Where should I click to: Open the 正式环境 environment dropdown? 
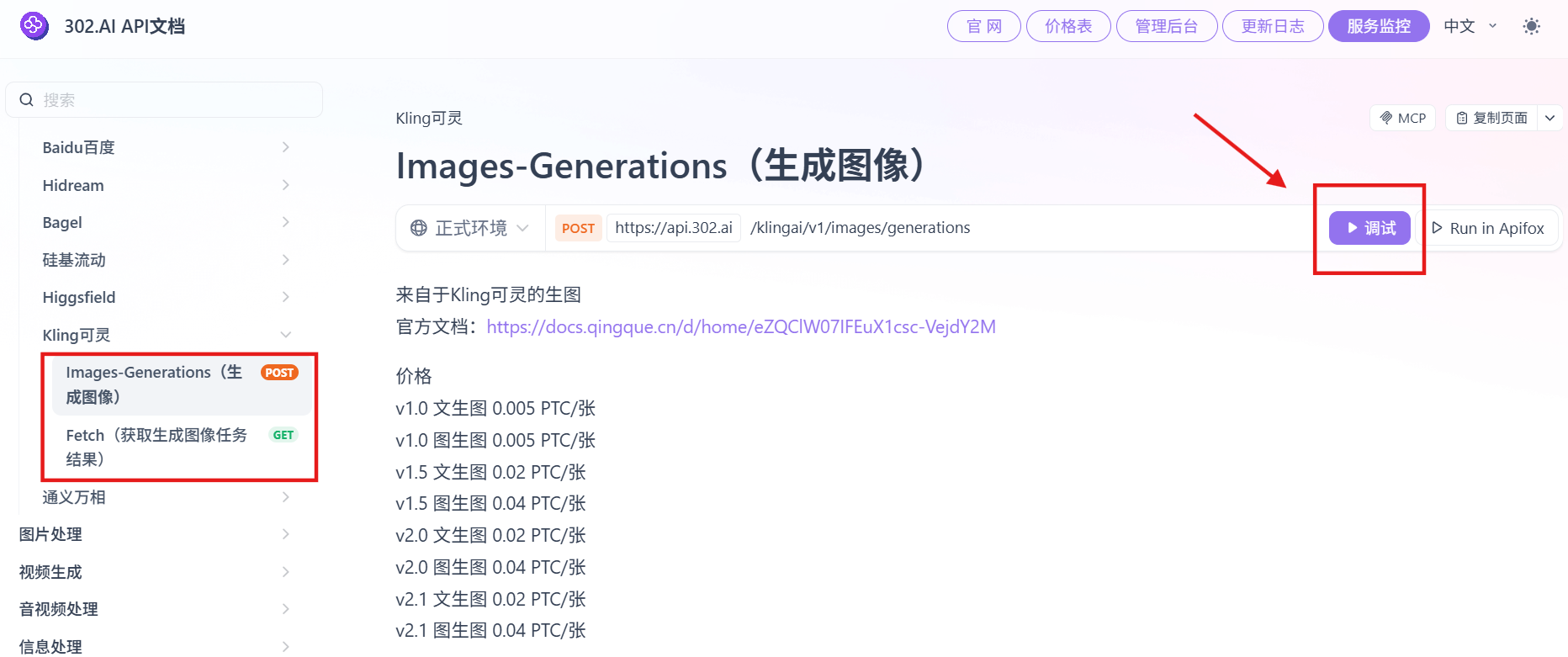pos(469,228)
